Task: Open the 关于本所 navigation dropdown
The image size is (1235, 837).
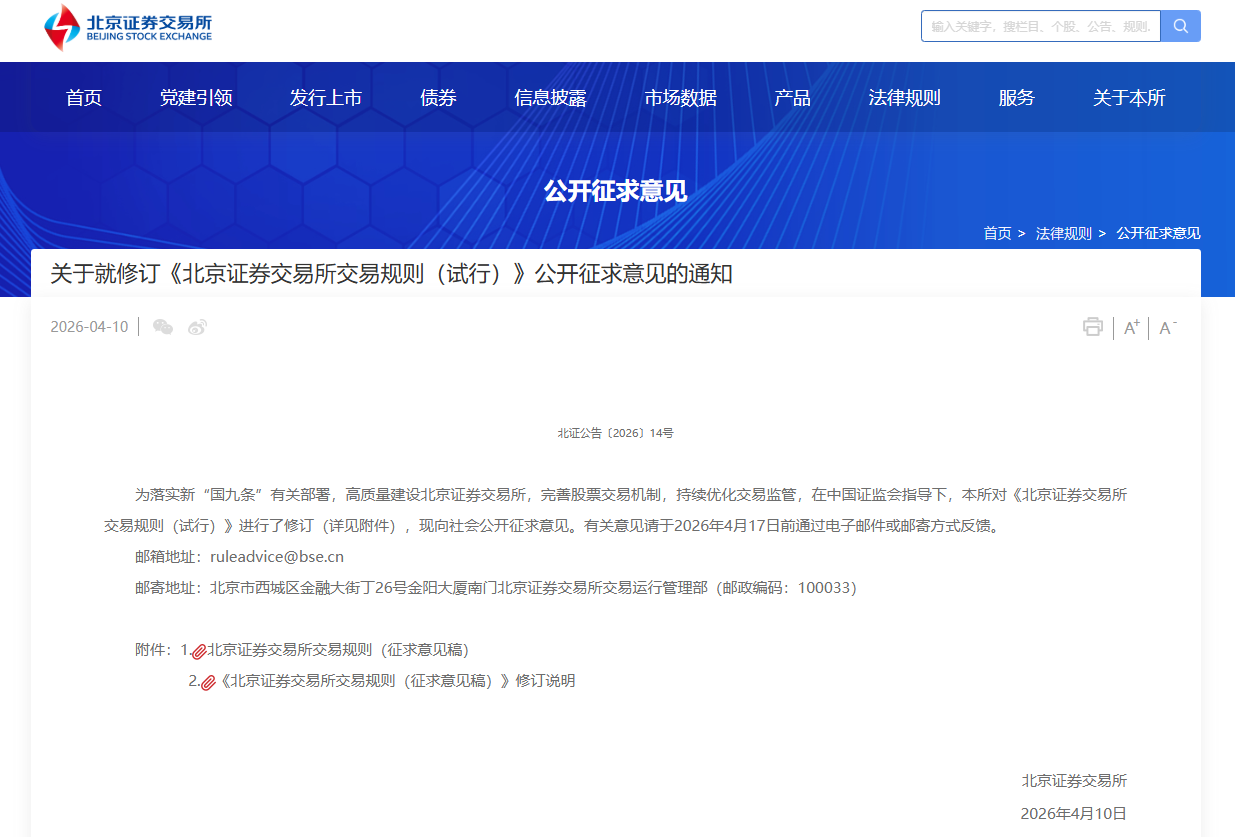Action: click(1128, 97)
